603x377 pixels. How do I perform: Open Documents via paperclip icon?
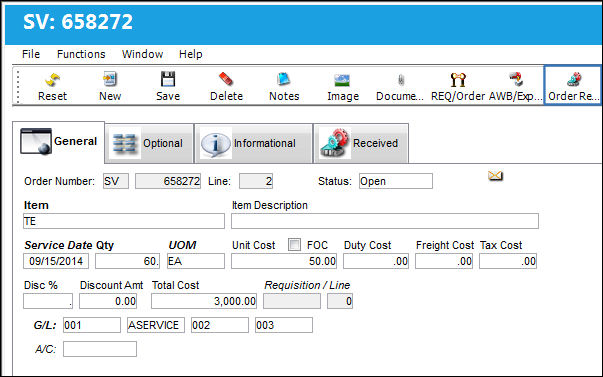(x=401, y=80)
